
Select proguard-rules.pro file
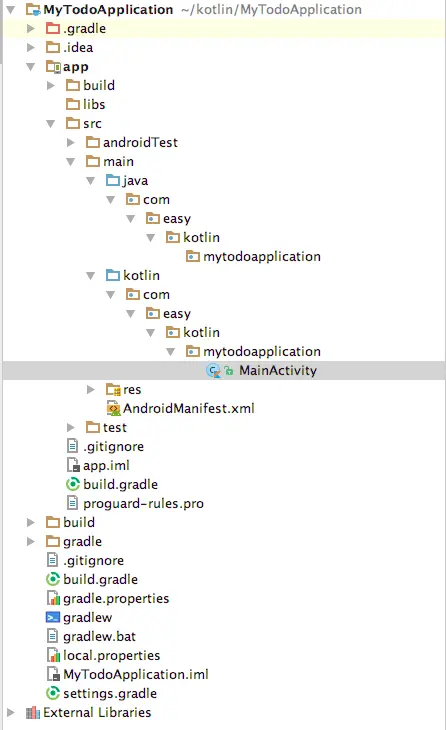pos(143,503)
